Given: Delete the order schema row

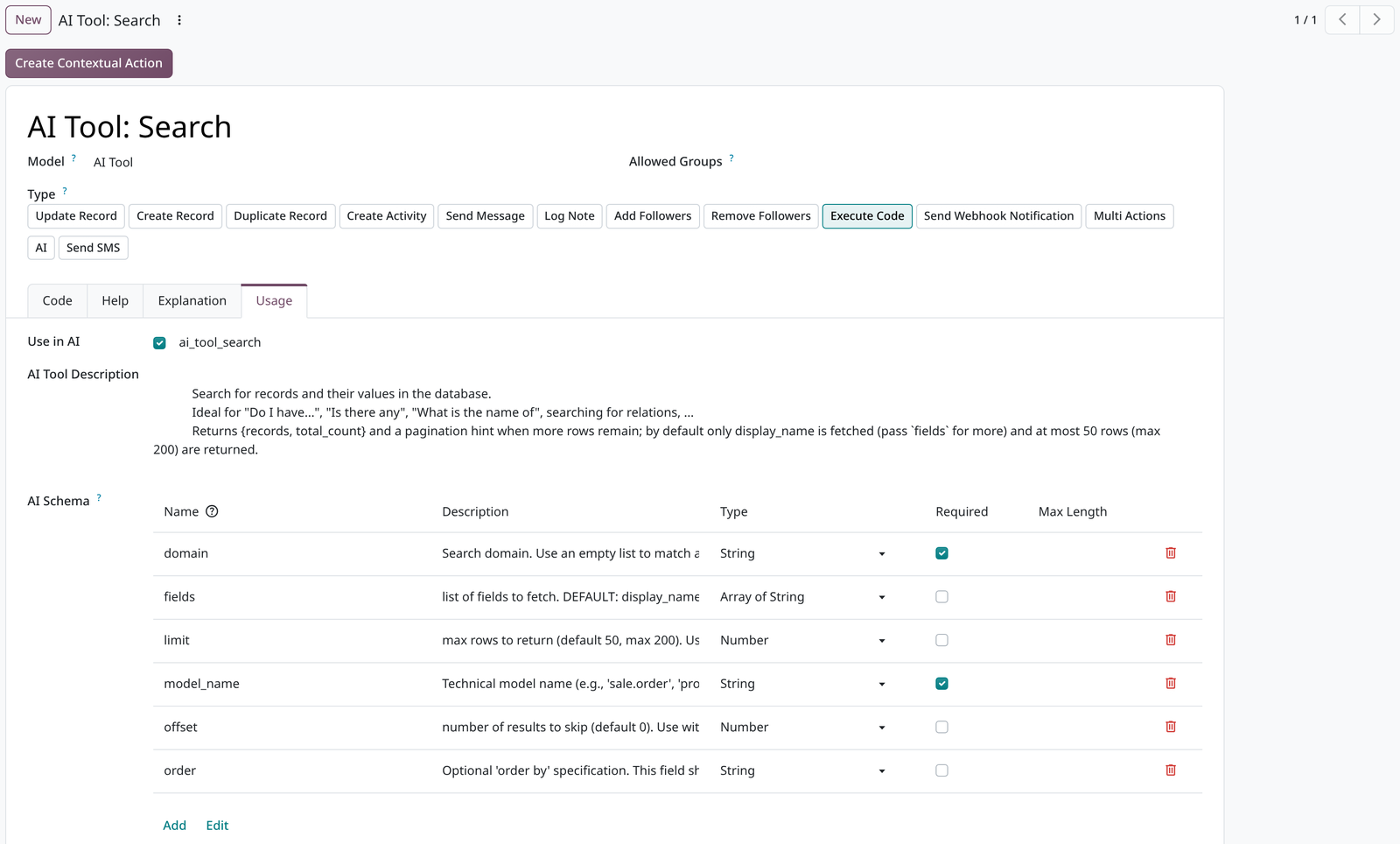Looking at the screenshot, I should click(1171, 770).
